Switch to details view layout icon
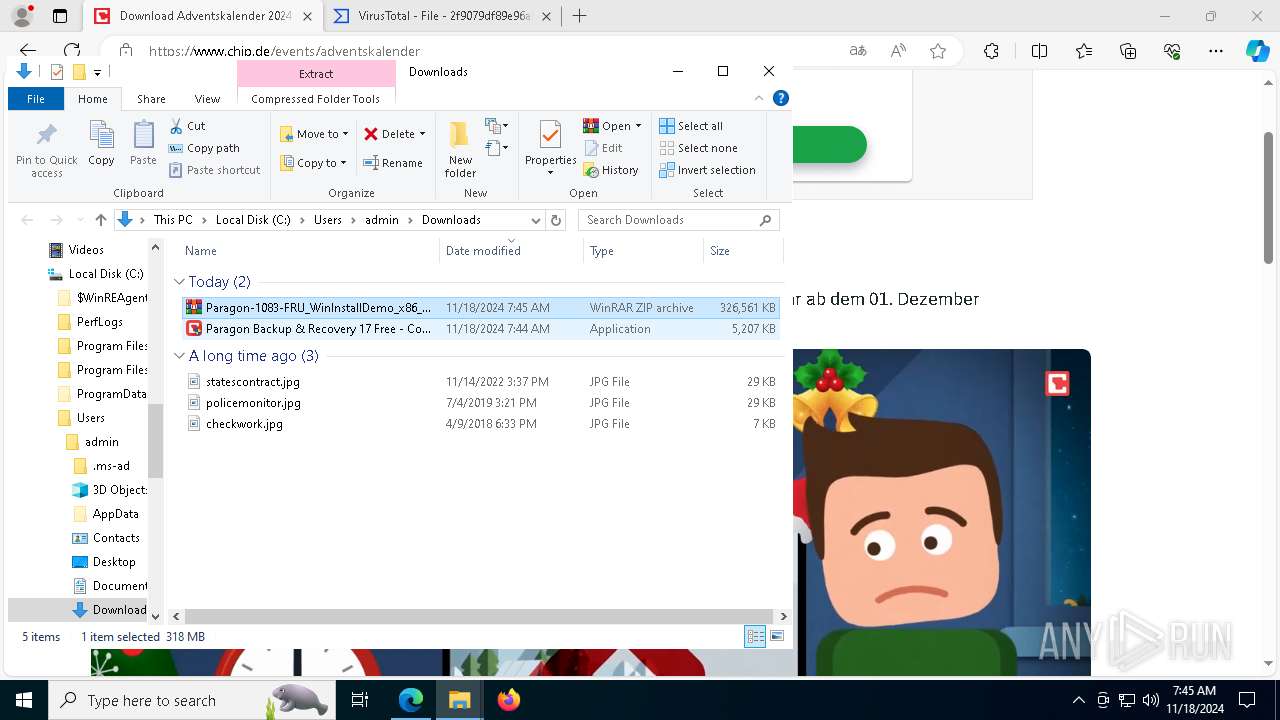This screenshot has height=720, width=1280. [756, 636]
